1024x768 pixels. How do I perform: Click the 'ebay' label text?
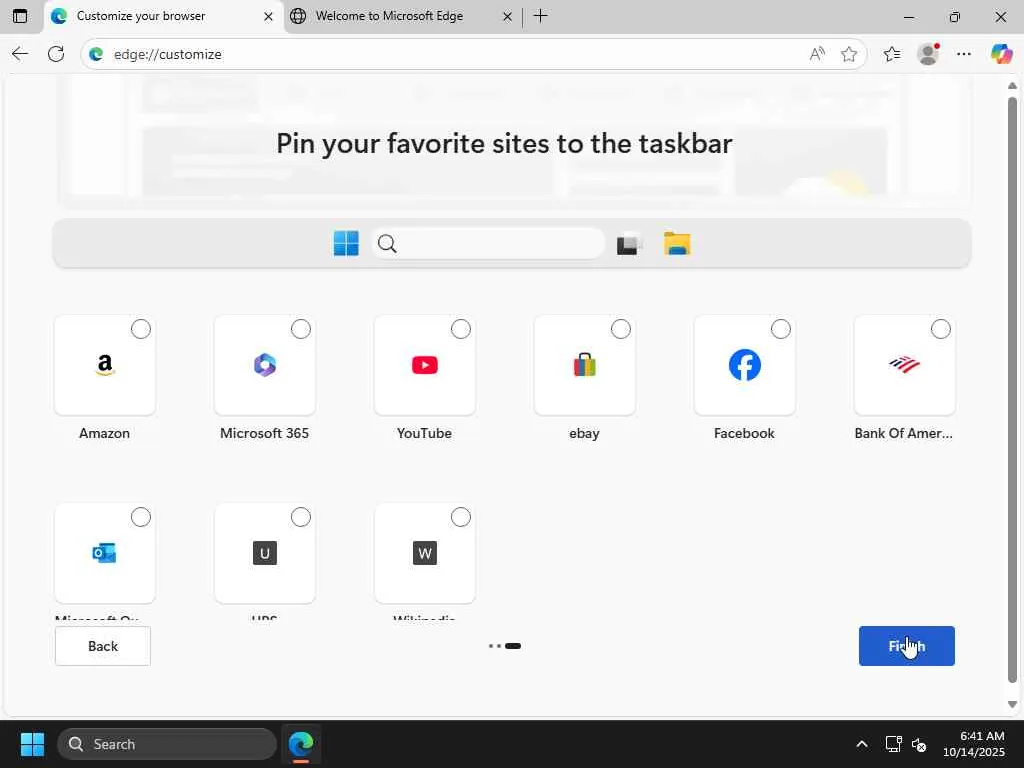coord(584,434)
